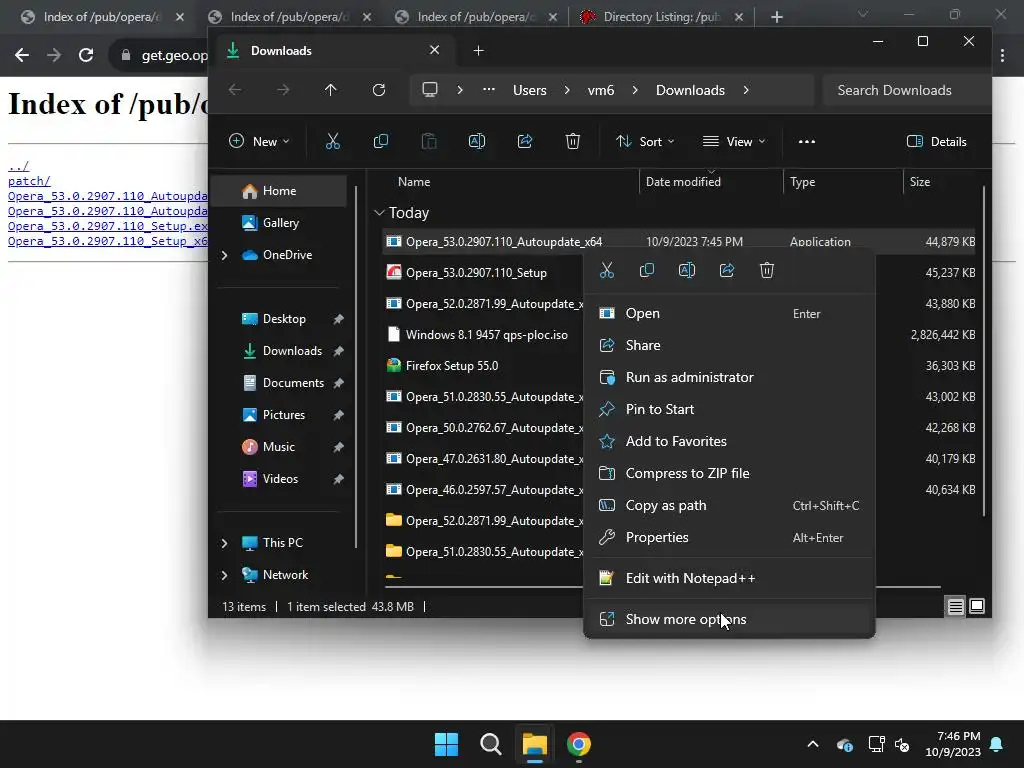
Task: Open Sort dropdown
Action: pyautogui.click(x=645, y=142)
